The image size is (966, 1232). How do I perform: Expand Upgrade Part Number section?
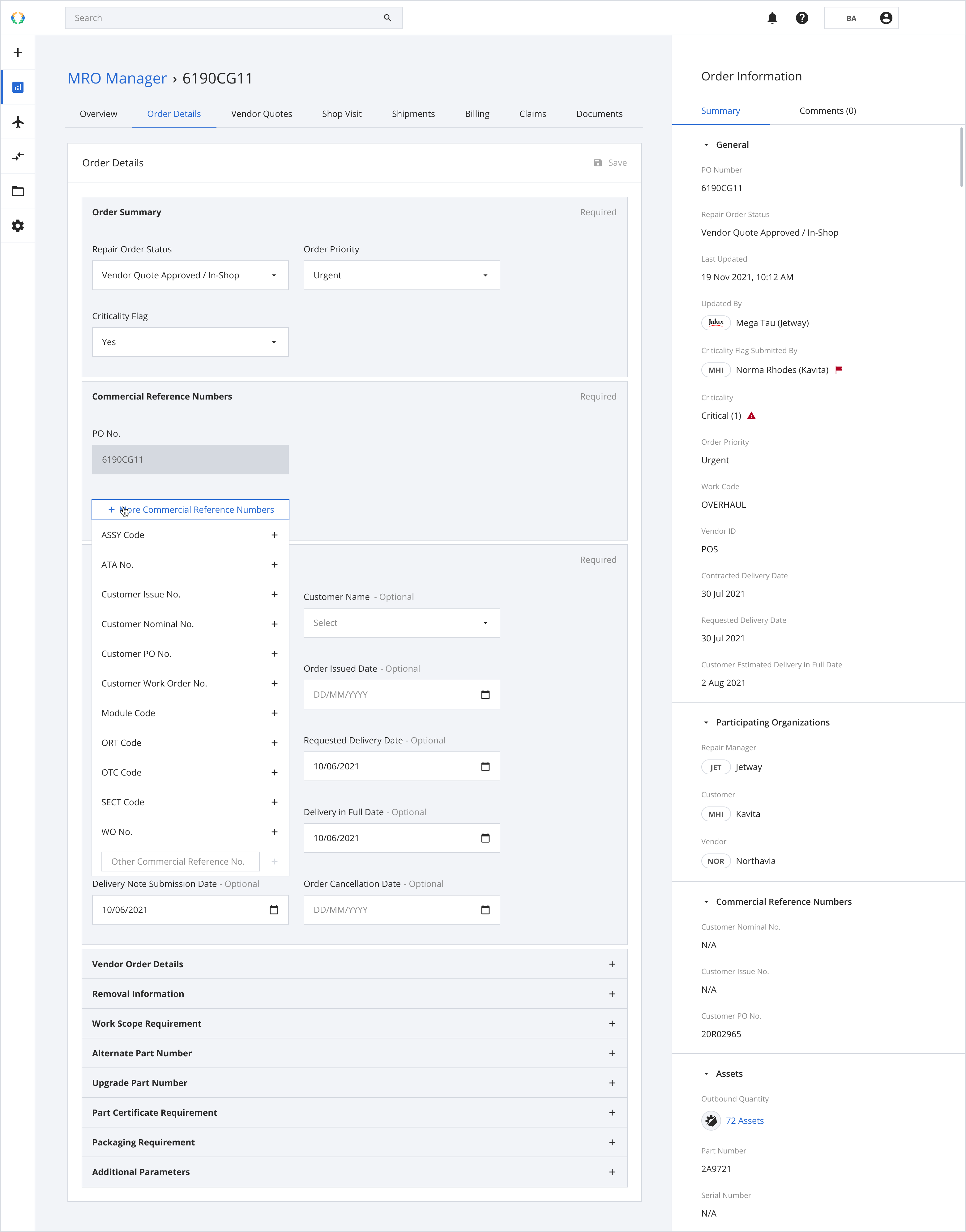coord(355,1083)
